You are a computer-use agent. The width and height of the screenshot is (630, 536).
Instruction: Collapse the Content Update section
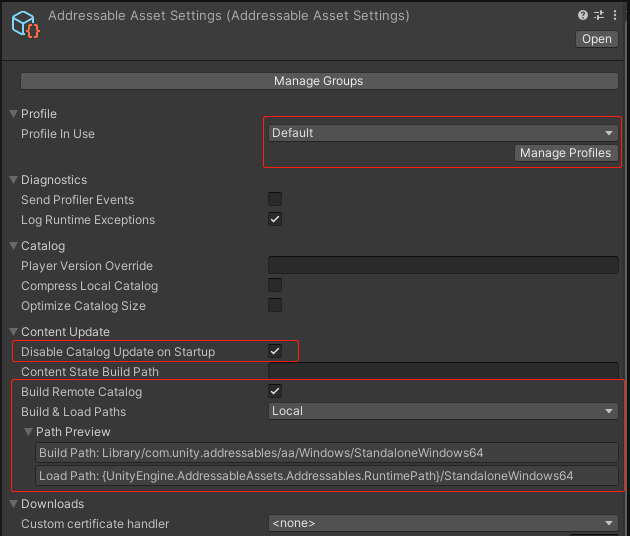[14, 331]
